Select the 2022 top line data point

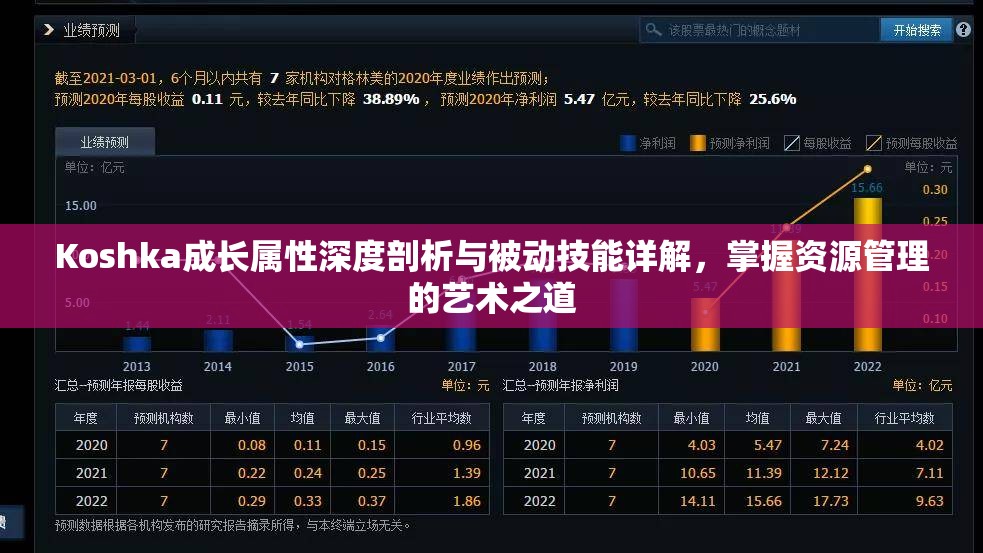[x=868, y=169]
